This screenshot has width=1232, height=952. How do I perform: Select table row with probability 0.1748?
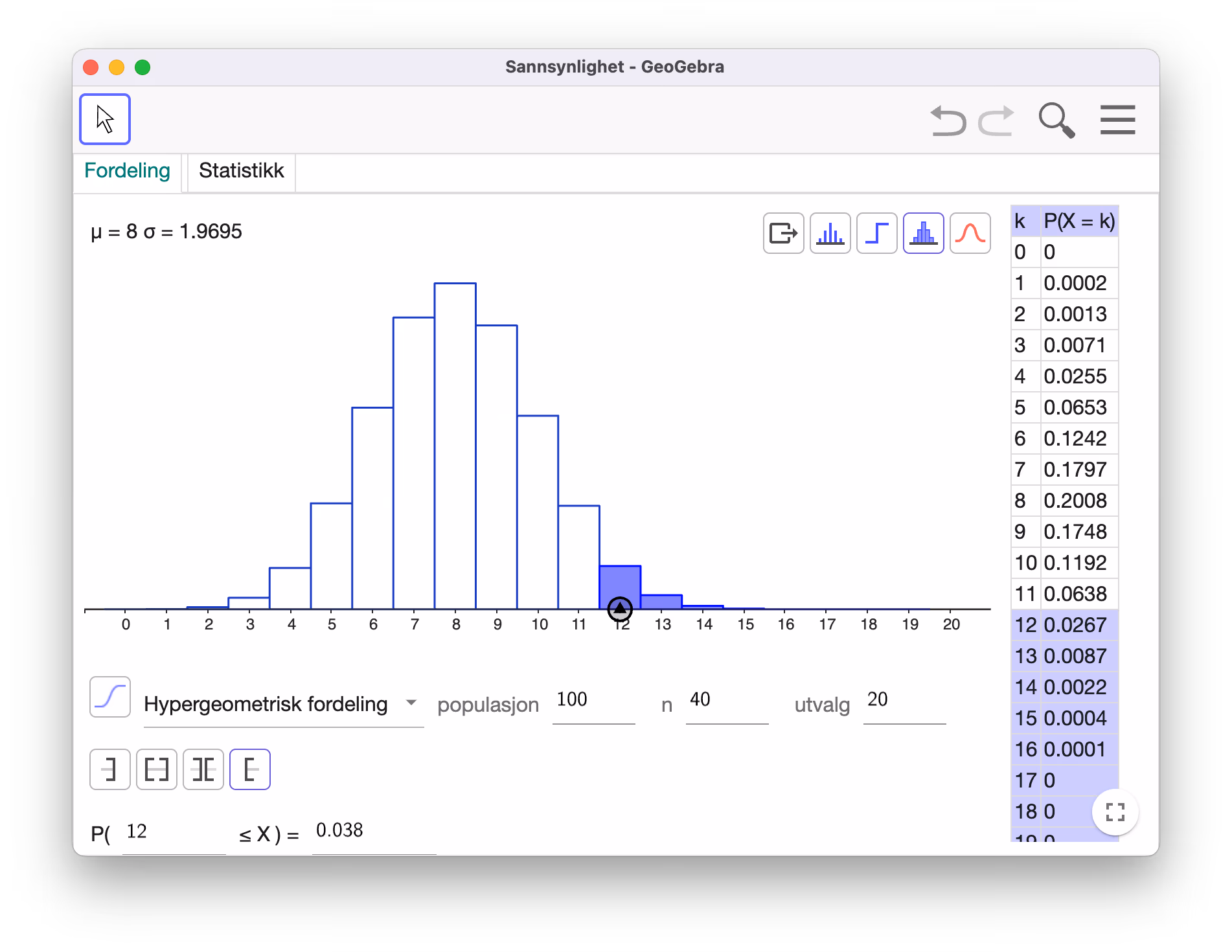1065,532
